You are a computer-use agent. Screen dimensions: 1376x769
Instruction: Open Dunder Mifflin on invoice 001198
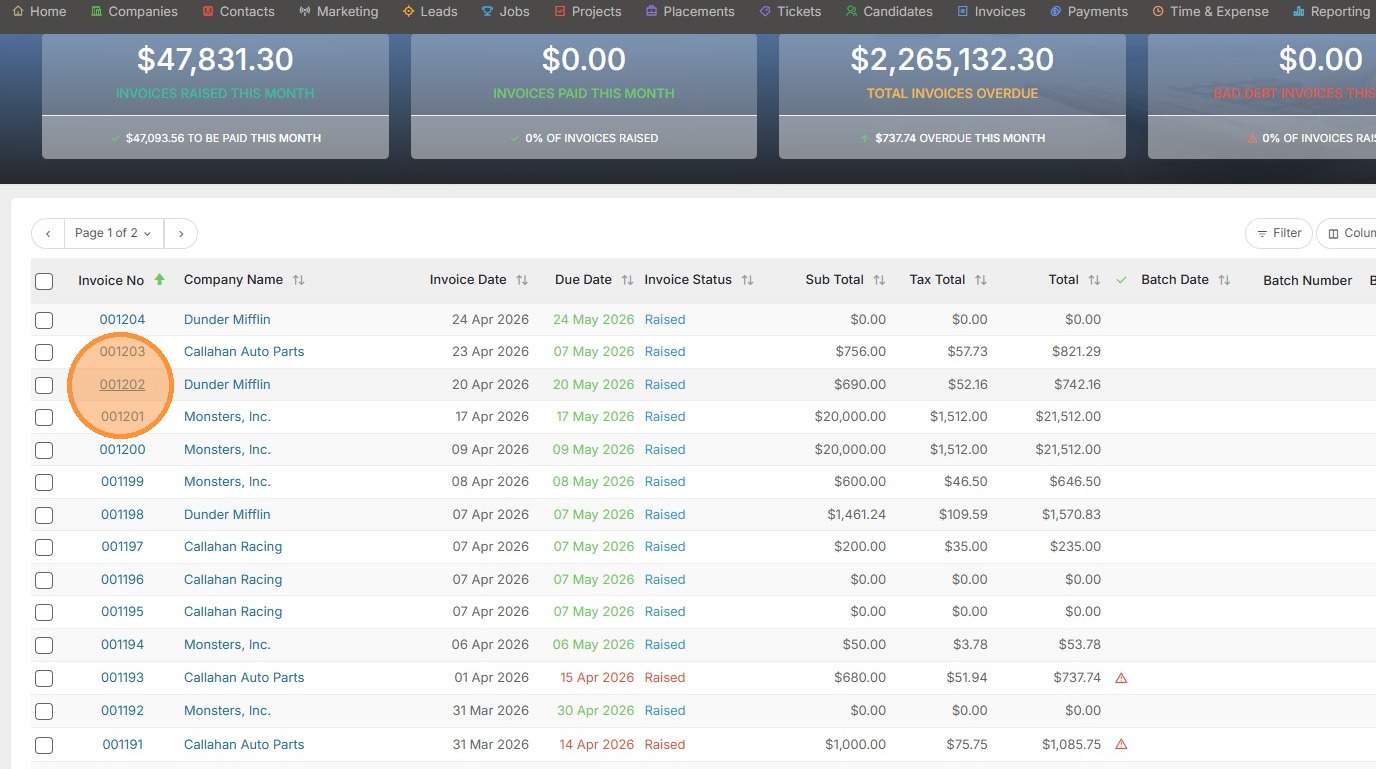coord(227,515)
